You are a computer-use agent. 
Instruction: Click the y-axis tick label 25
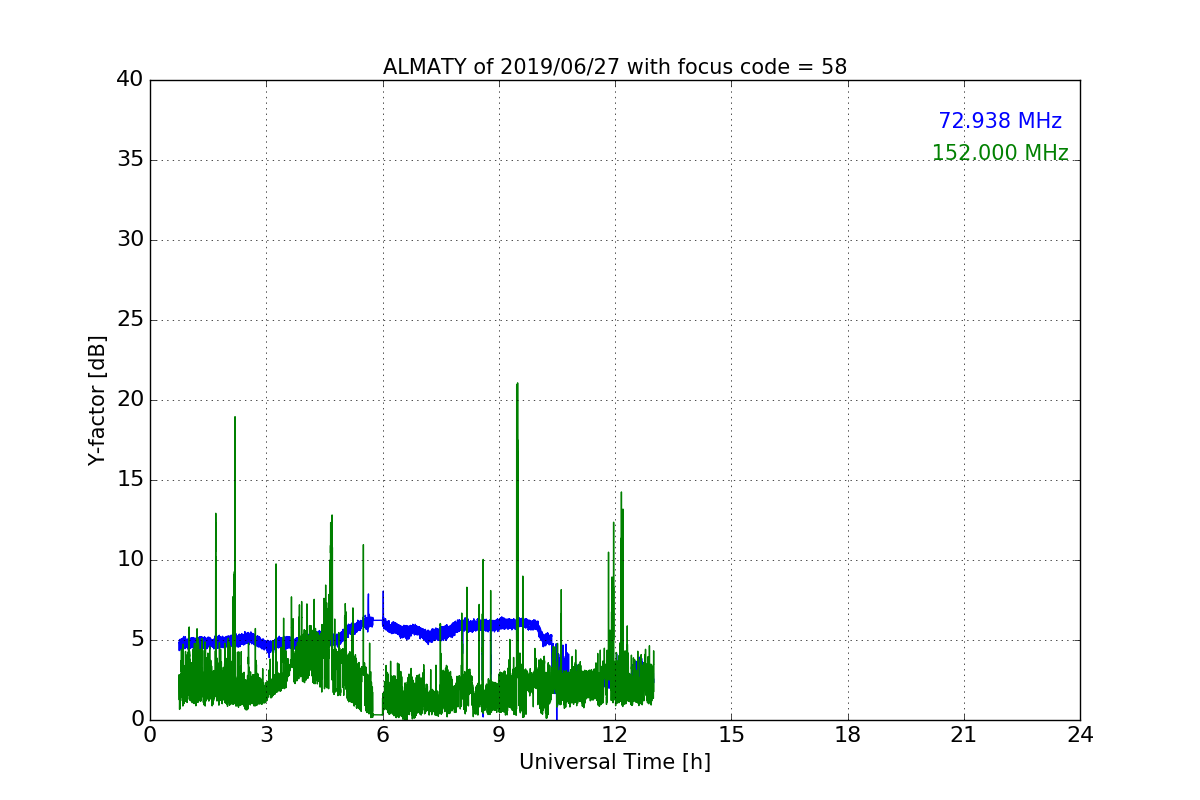[x=130, y=320]
